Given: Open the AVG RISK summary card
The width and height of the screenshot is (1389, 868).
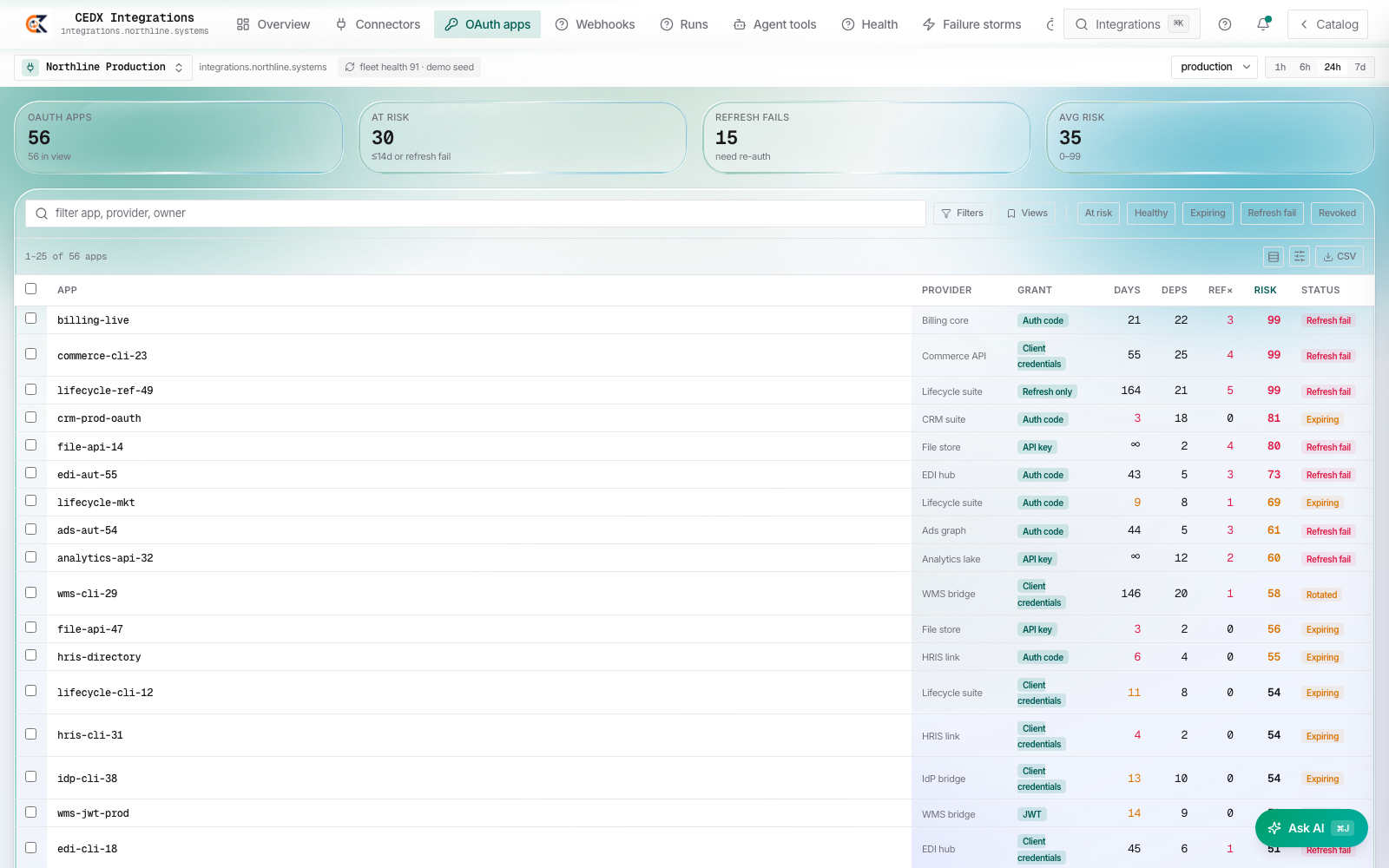Looking at the screenshot, I should point(1210,137).
